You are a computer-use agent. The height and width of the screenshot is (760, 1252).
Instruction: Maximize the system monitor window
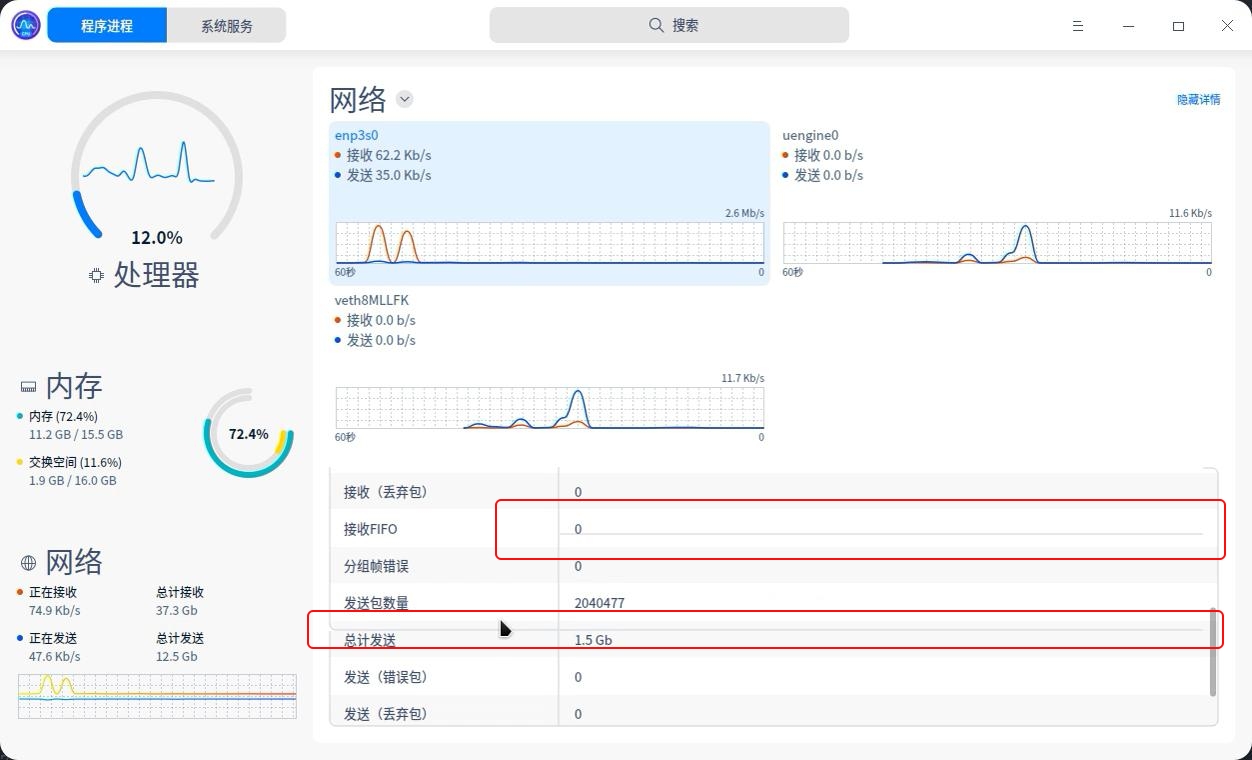pyautogui.click(x=1178, y=26)
